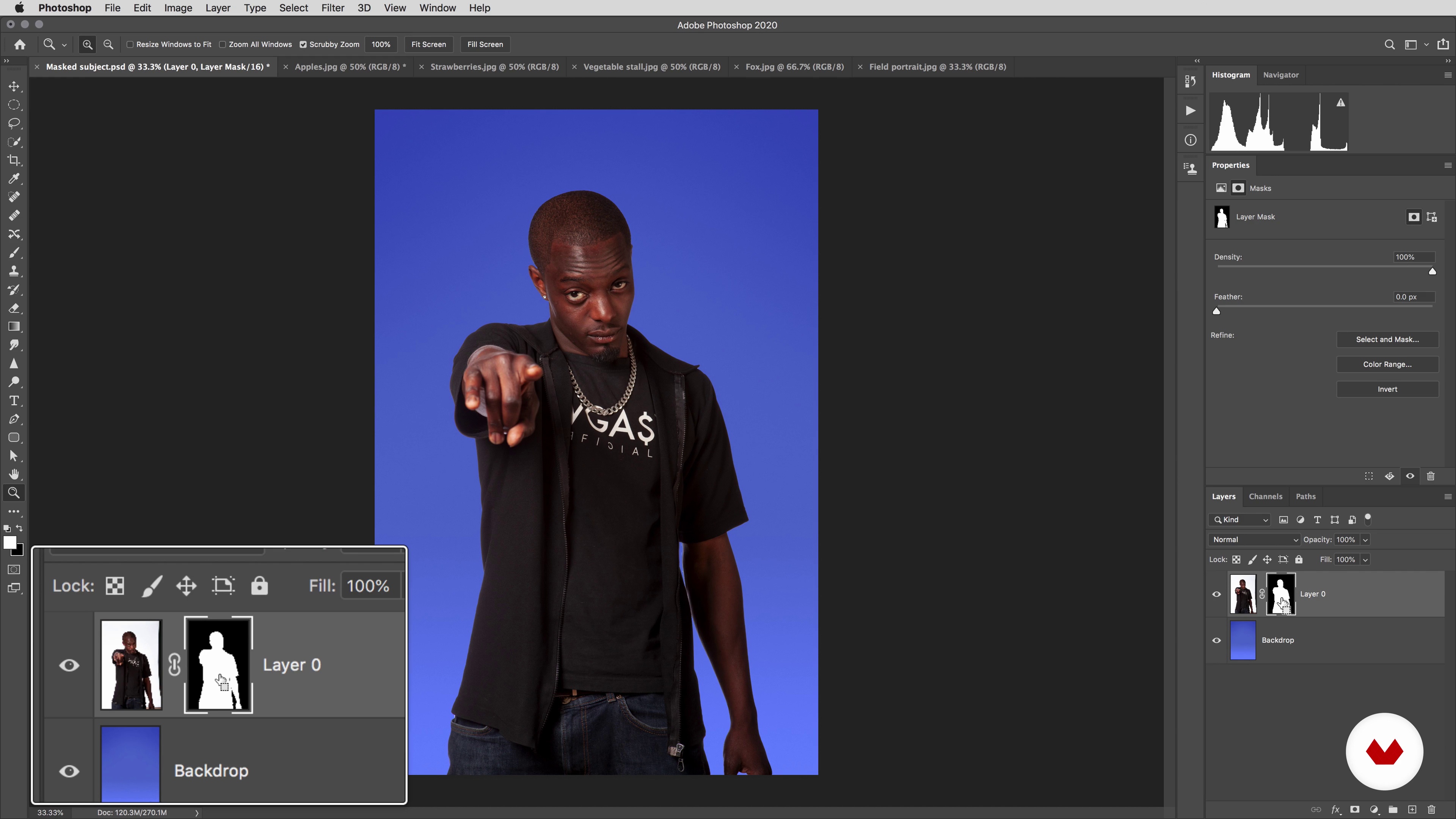The image size is (1456, 819).
Task: Click the Zoom Out magnifier icon
Action: [108, 44]
